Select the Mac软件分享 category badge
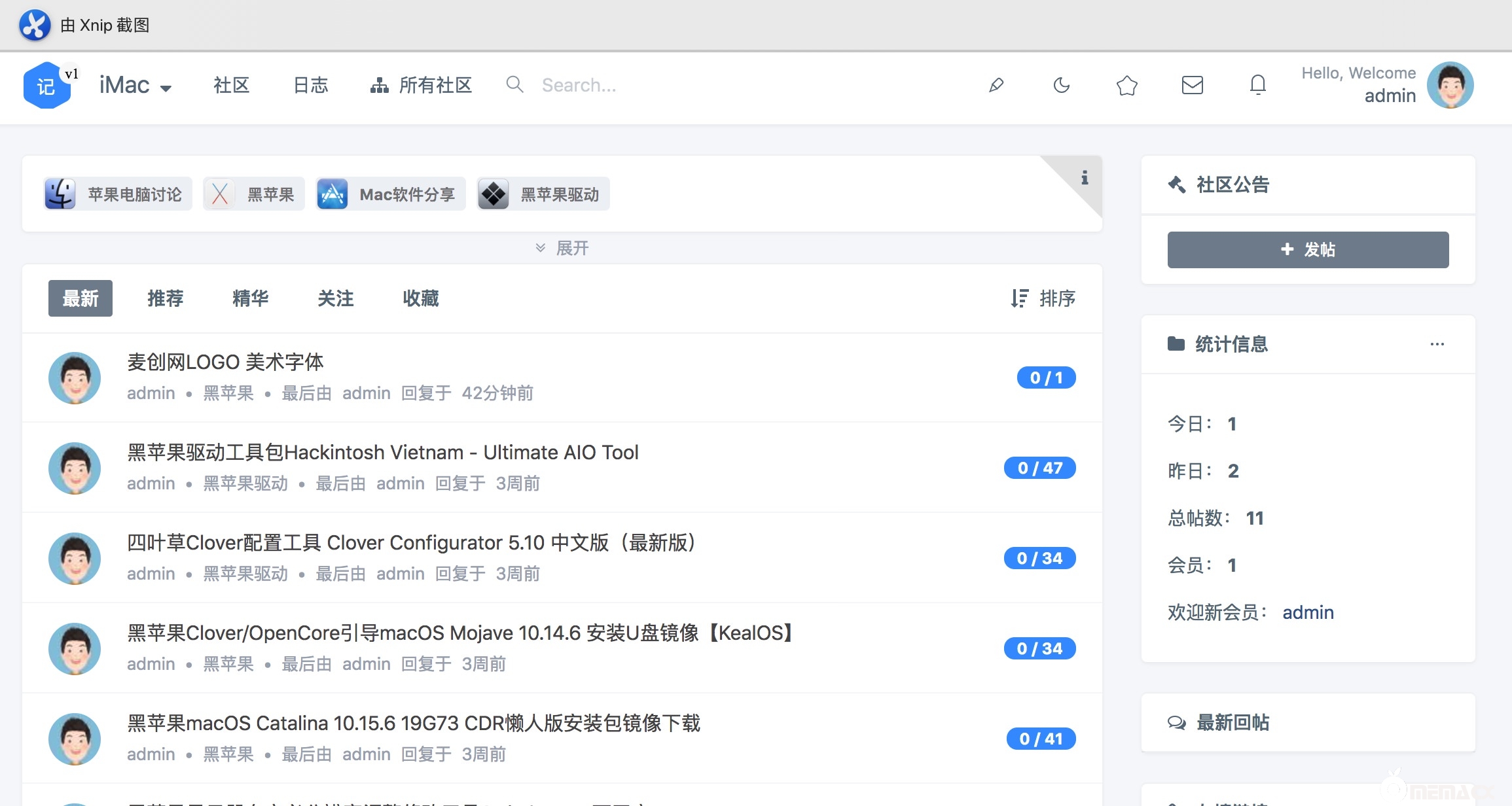 point(390,194)
